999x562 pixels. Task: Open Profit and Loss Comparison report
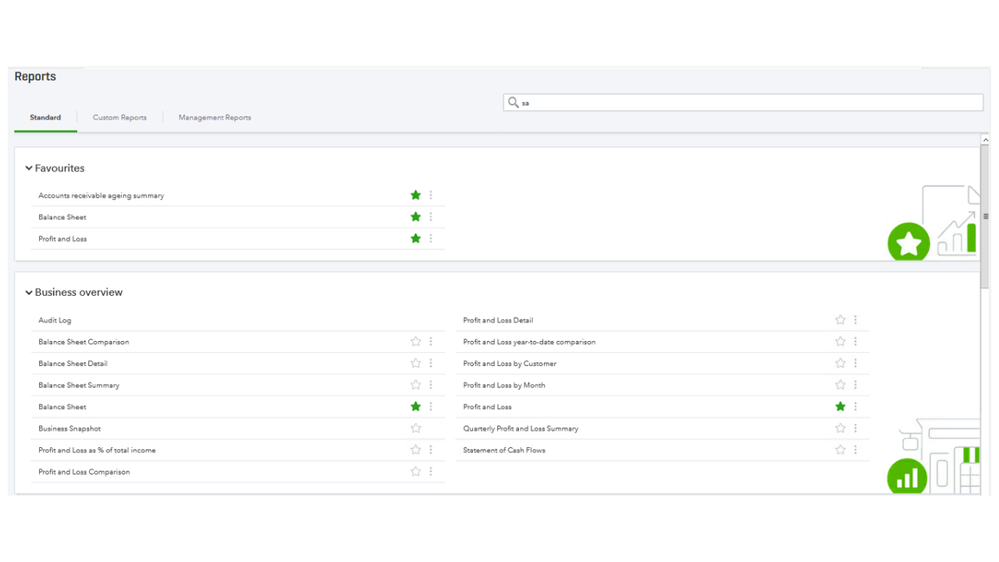click(84, 472)
